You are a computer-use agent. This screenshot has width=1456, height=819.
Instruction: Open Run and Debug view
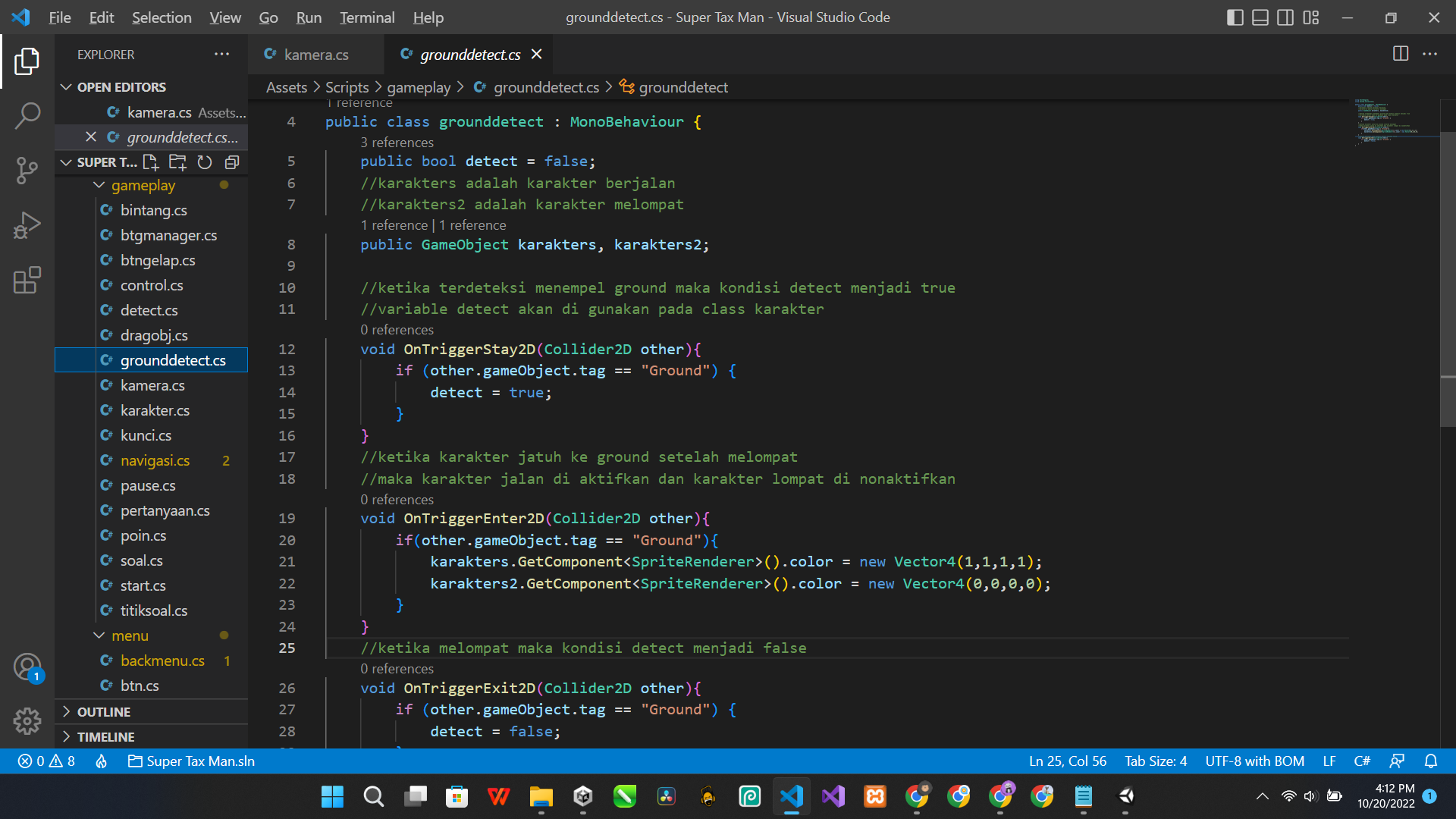point(27,225)
